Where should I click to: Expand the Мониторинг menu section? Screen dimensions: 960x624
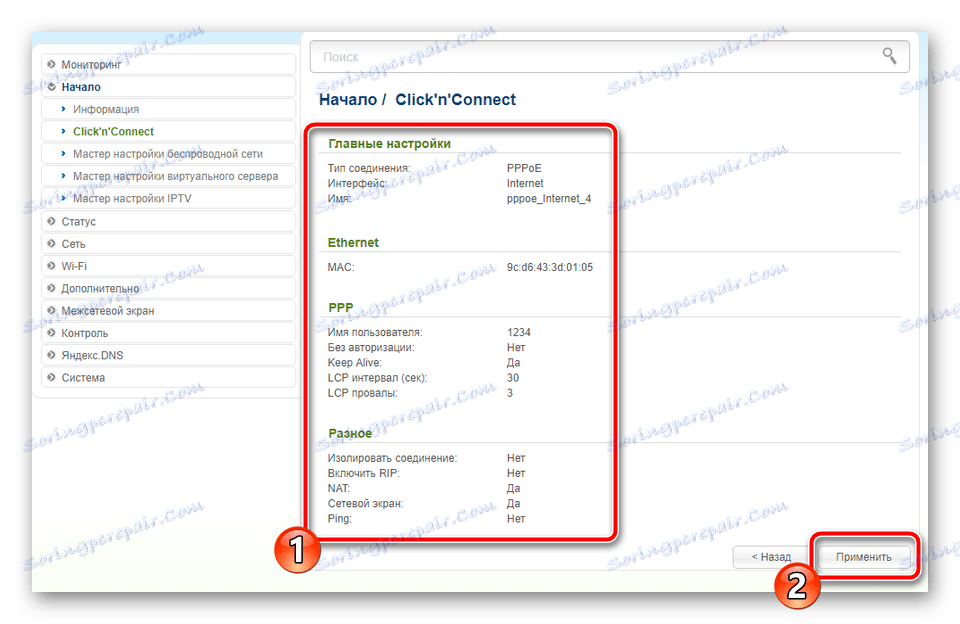168,64
